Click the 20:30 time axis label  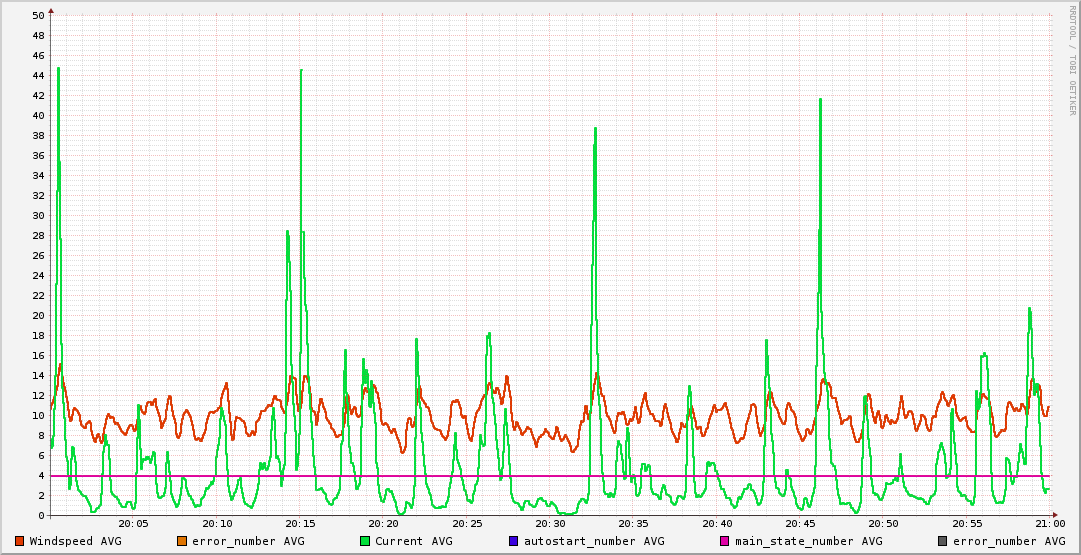tap(550, 523)
